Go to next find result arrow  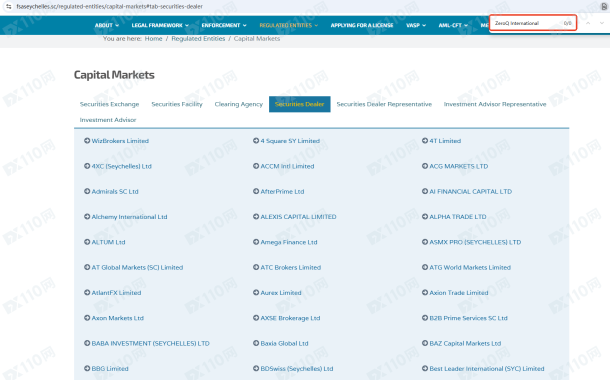[602, 23]
